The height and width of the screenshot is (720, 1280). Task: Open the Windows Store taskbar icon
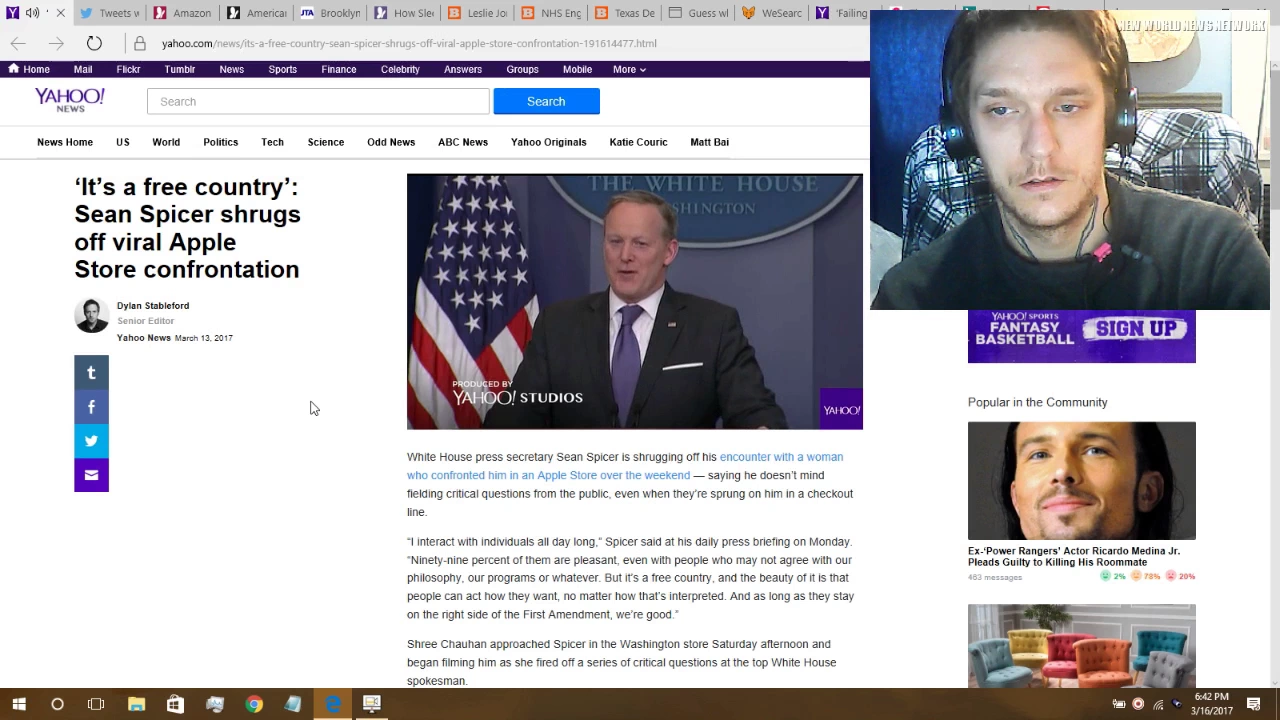click(x=175, y=704)
